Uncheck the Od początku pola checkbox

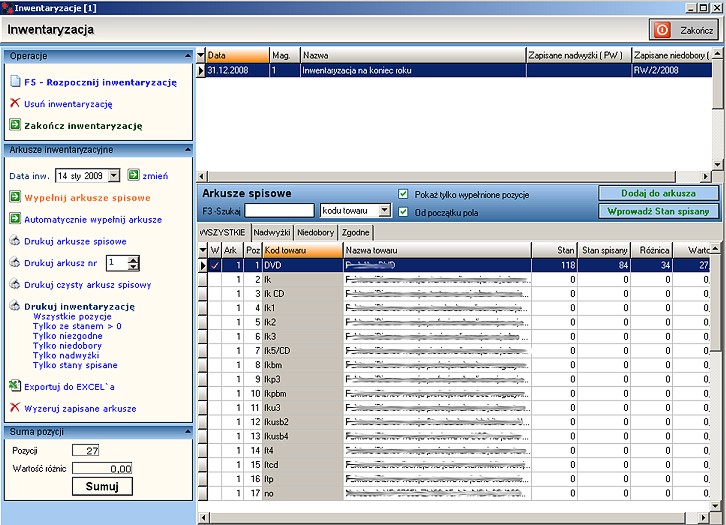403,211
